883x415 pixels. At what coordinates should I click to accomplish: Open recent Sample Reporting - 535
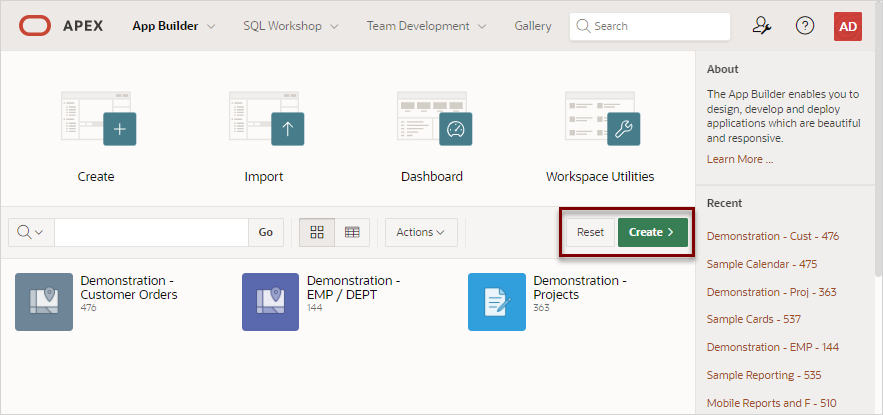(x=766, y=375)
